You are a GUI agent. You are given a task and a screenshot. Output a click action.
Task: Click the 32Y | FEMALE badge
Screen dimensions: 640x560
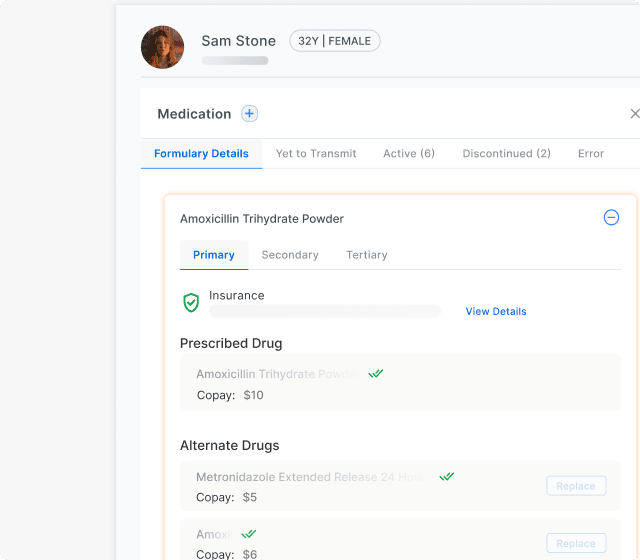pyautogui.click(x=335, y=41)
